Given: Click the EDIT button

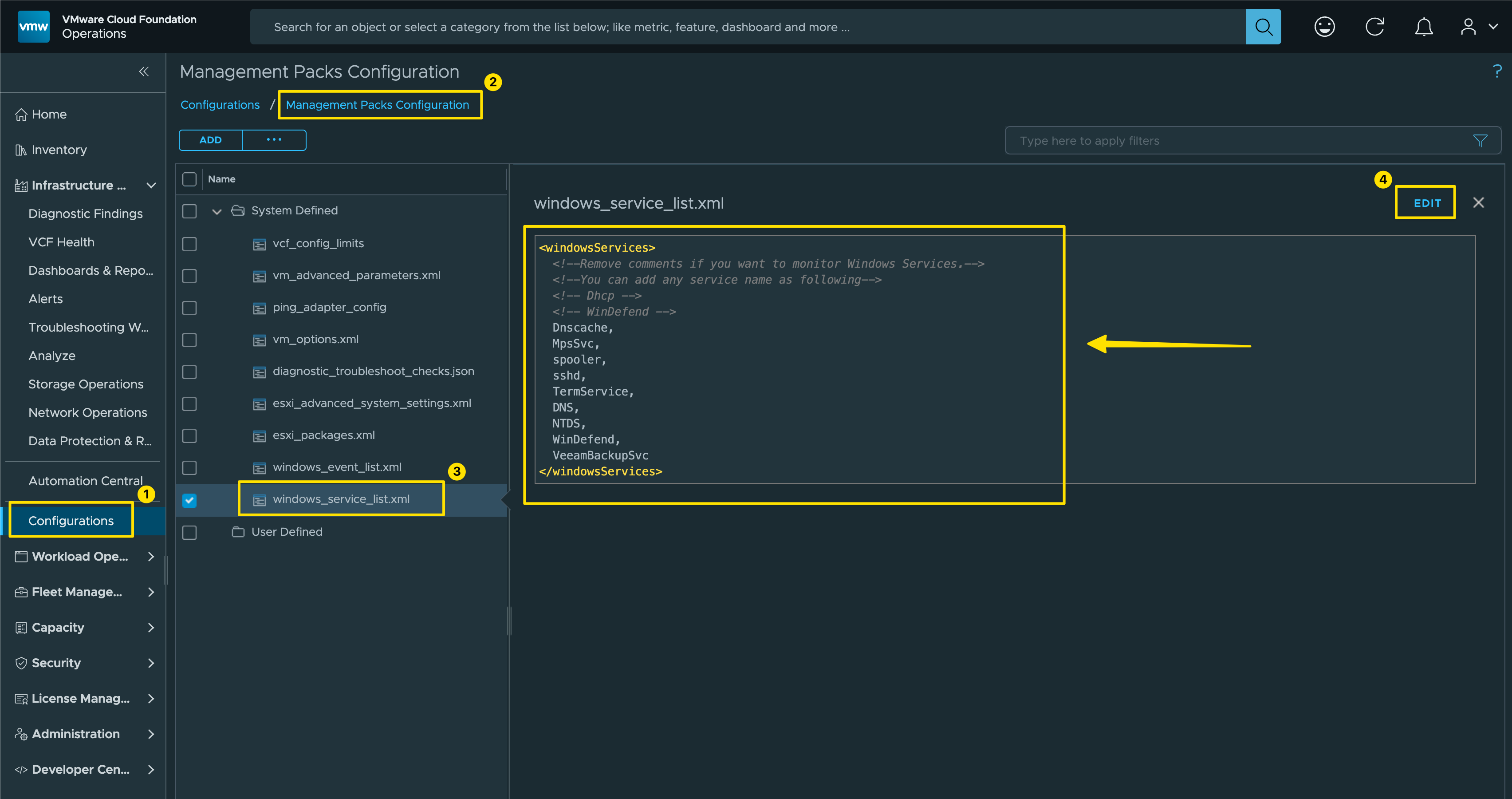Looking at the screenshot, I should tap(1426, 203).
